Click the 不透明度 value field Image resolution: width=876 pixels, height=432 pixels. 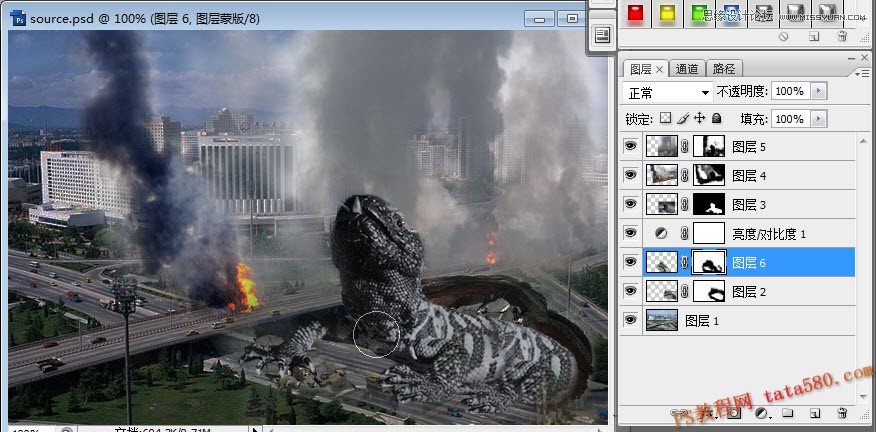pyautogui.click(x=790, y=91)
